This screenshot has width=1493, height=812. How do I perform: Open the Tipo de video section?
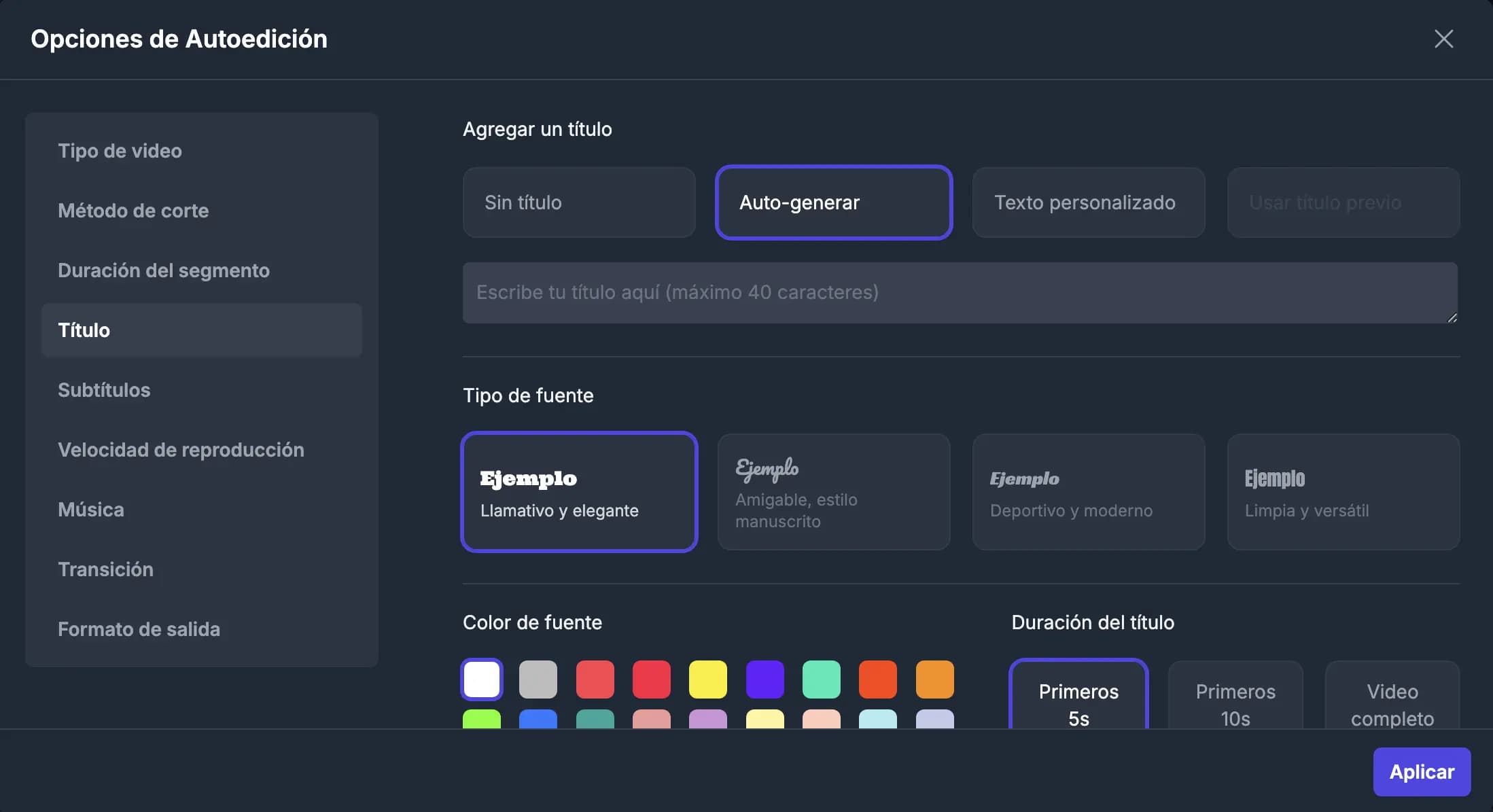(x=120, y=151)
